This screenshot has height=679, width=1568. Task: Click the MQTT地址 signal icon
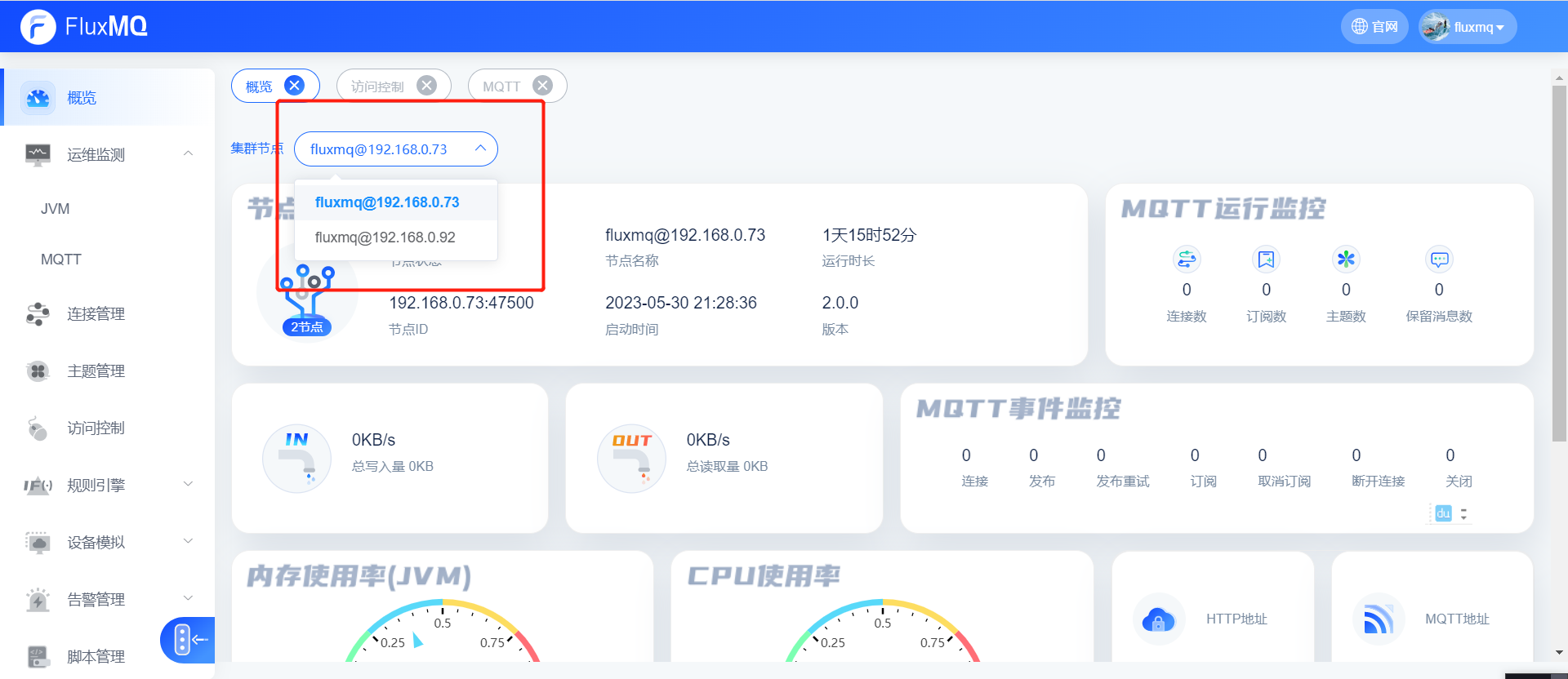[x=1378, y=619]
